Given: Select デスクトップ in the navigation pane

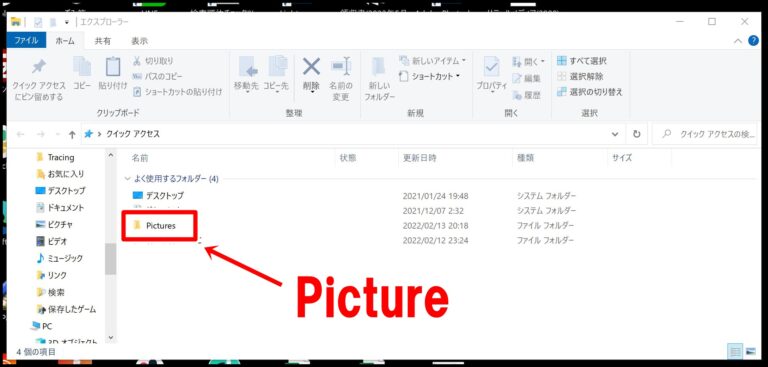Looking at the screenshot, I should pyautogui.click(x=60, y=191).
